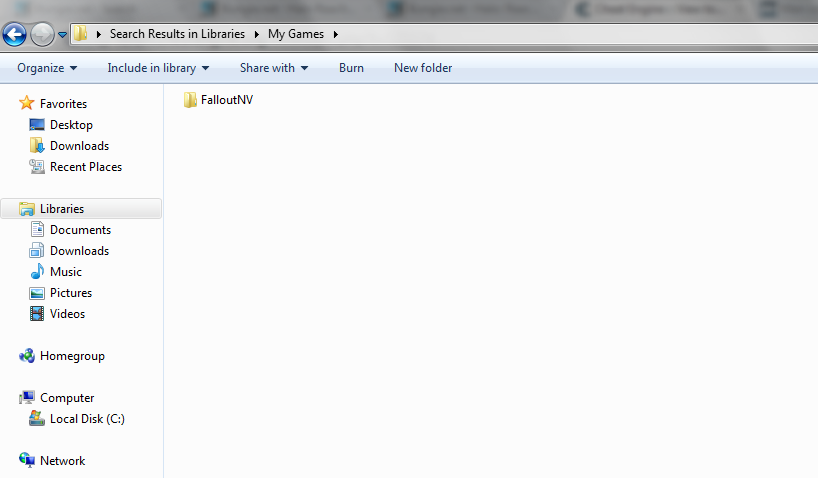The width and height of the screenshot is (818, 478).
Task: Select Search Results in Libraries breadcrumb
Action: tap(177, 34)
